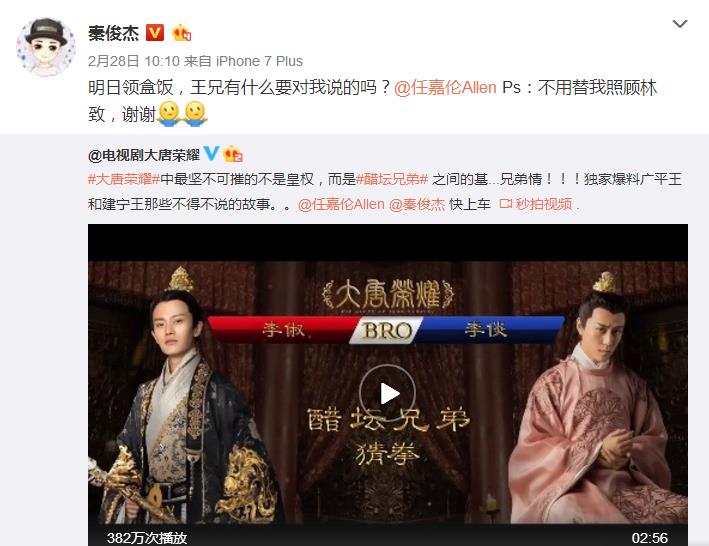
Task: Open the @任嘉伦Allen mention in repost
Action: point(341,204)
